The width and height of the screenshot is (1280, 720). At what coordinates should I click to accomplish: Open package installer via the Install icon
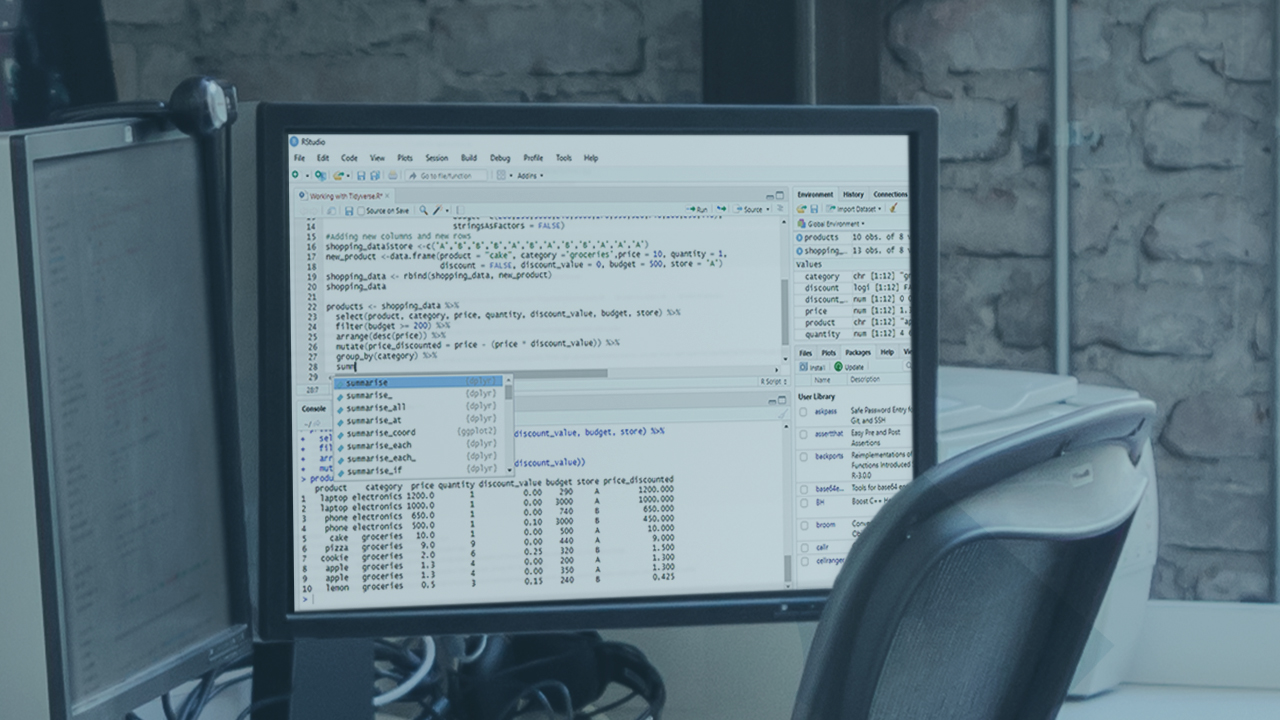(x=810, y=366)
